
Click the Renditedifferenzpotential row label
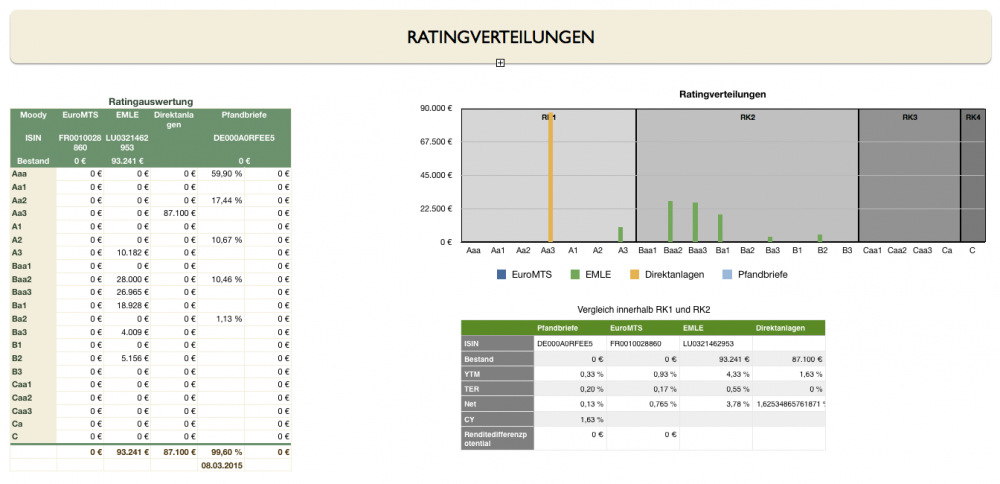point(497,438)
